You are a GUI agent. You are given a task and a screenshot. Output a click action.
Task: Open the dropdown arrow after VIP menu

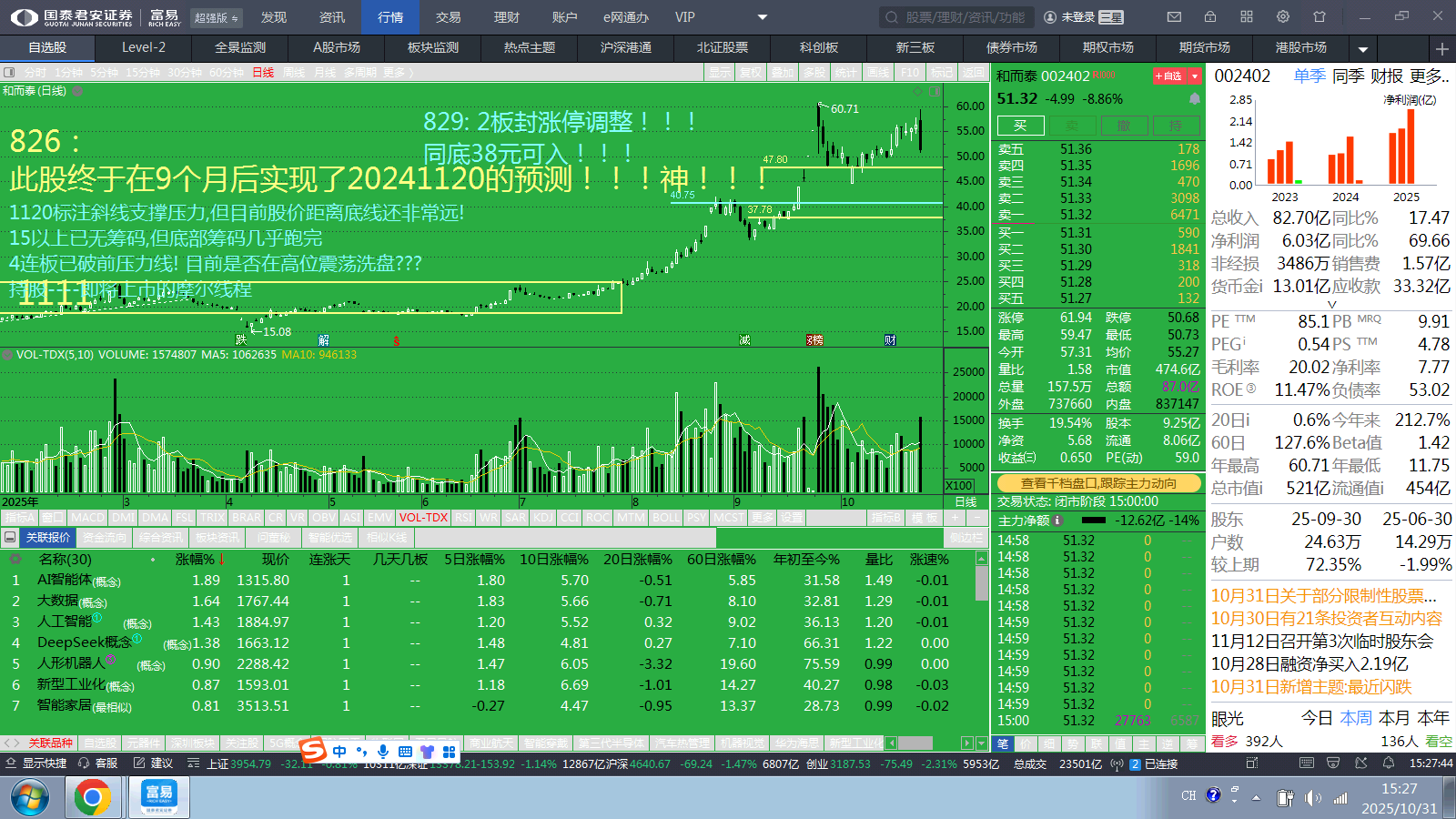coord(763,17)
